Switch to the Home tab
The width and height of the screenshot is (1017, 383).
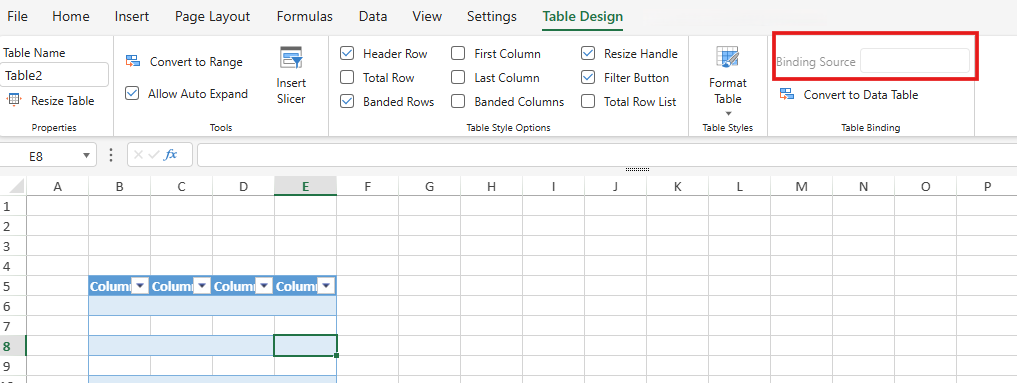coord(71,17)
